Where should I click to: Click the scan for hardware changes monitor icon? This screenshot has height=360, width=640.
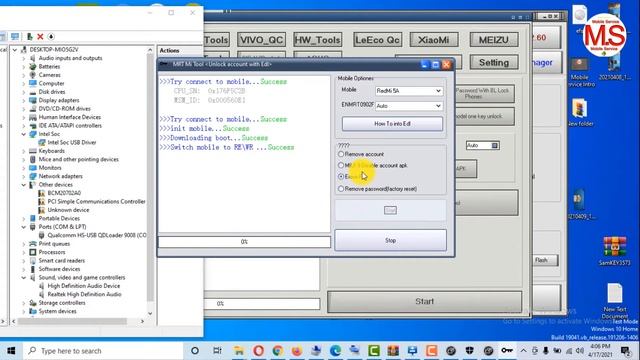pyautogui.click(x=15, y=36)
